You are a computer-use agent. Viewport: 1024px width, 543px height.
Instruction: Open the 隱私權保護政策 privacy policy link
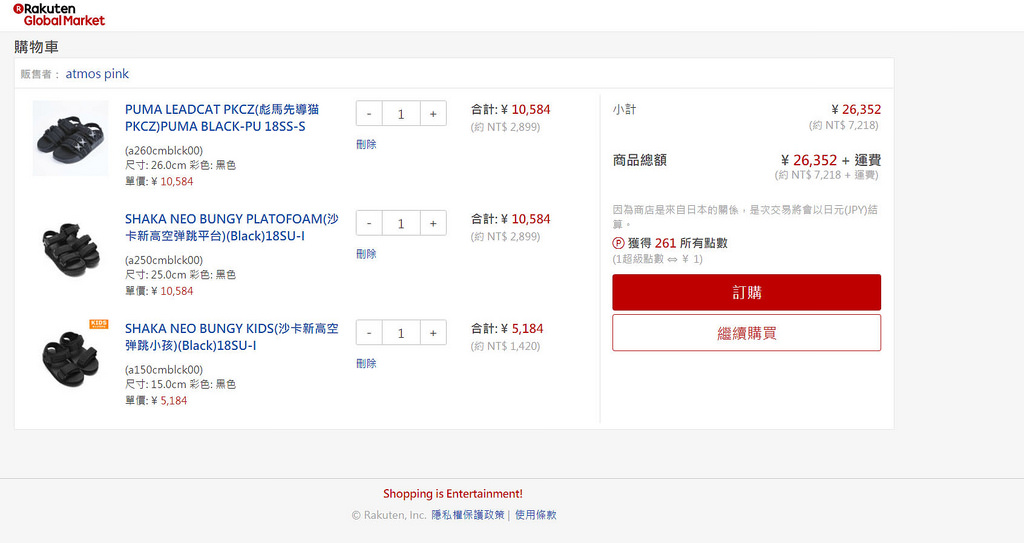(x=468, y=515)
